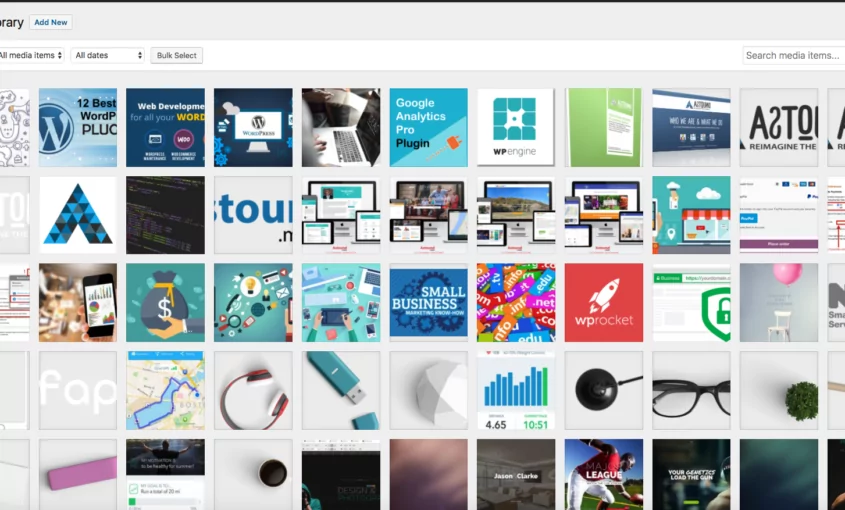Screen dimensions: 845x510
Task: Select the money bag illustration thumbnail
Action: [165, 302]
